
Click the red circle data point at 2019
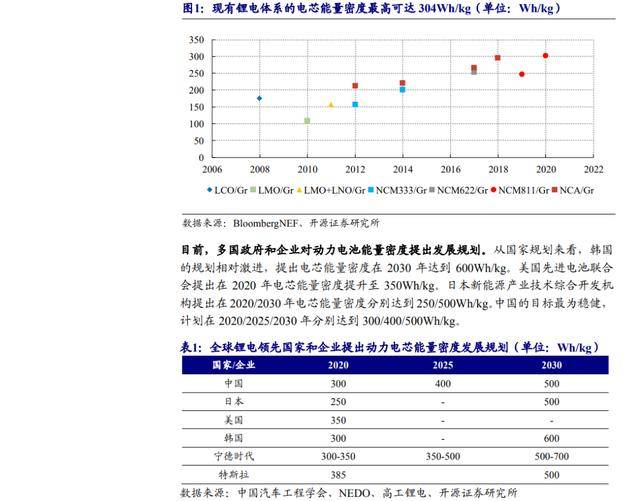(522, 74)
